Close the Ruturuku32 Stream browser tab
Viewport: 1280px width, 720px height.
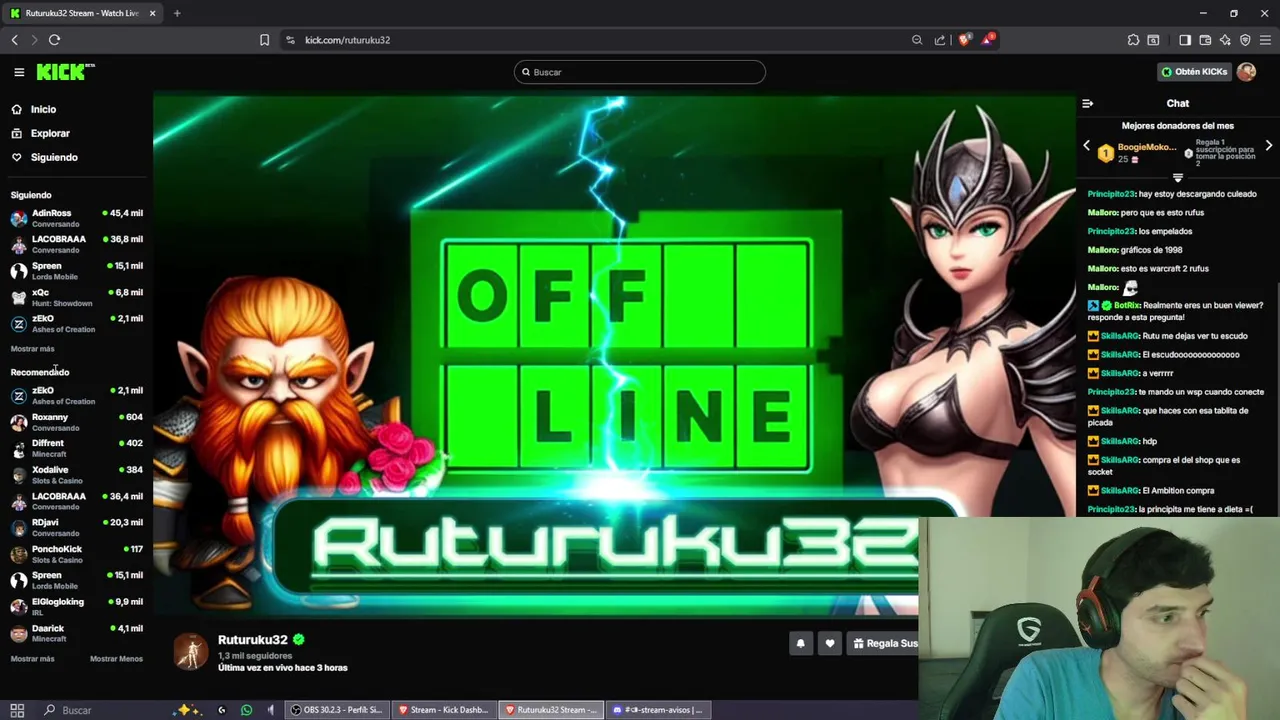pyautogui.click(x=152, y=13)
